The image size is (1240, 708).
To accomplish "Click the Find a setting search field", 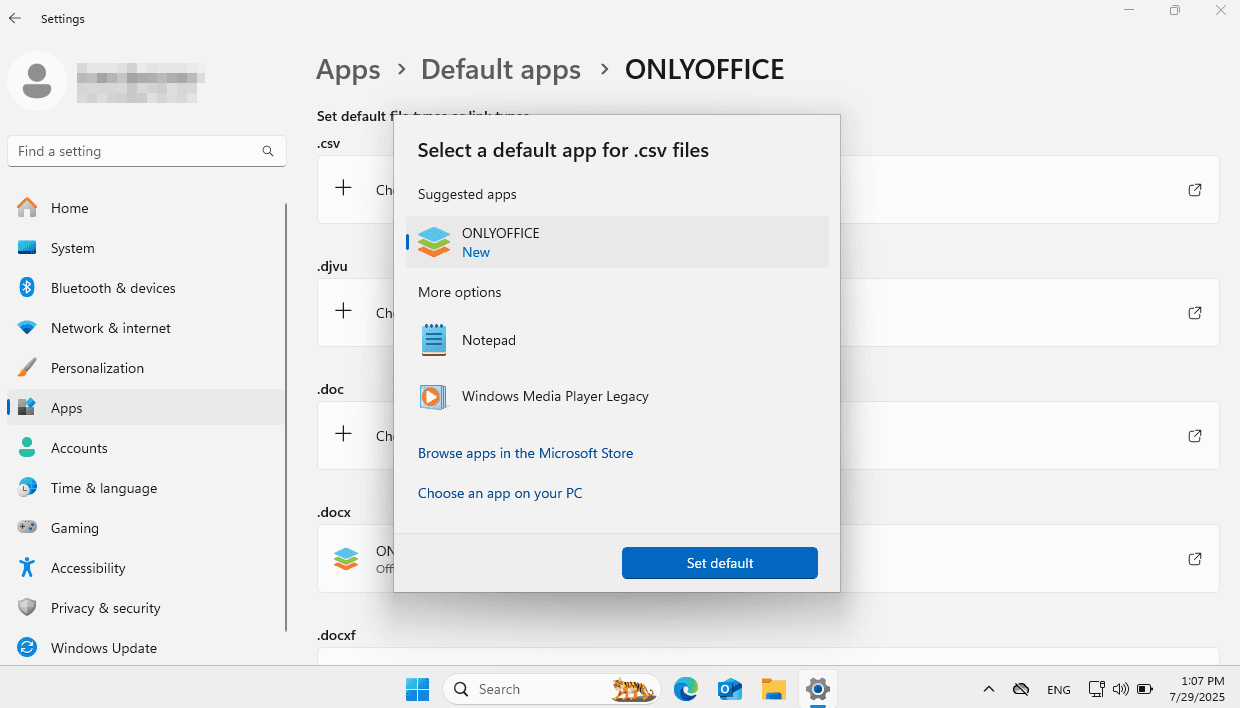I will click(x=147, y=151).
